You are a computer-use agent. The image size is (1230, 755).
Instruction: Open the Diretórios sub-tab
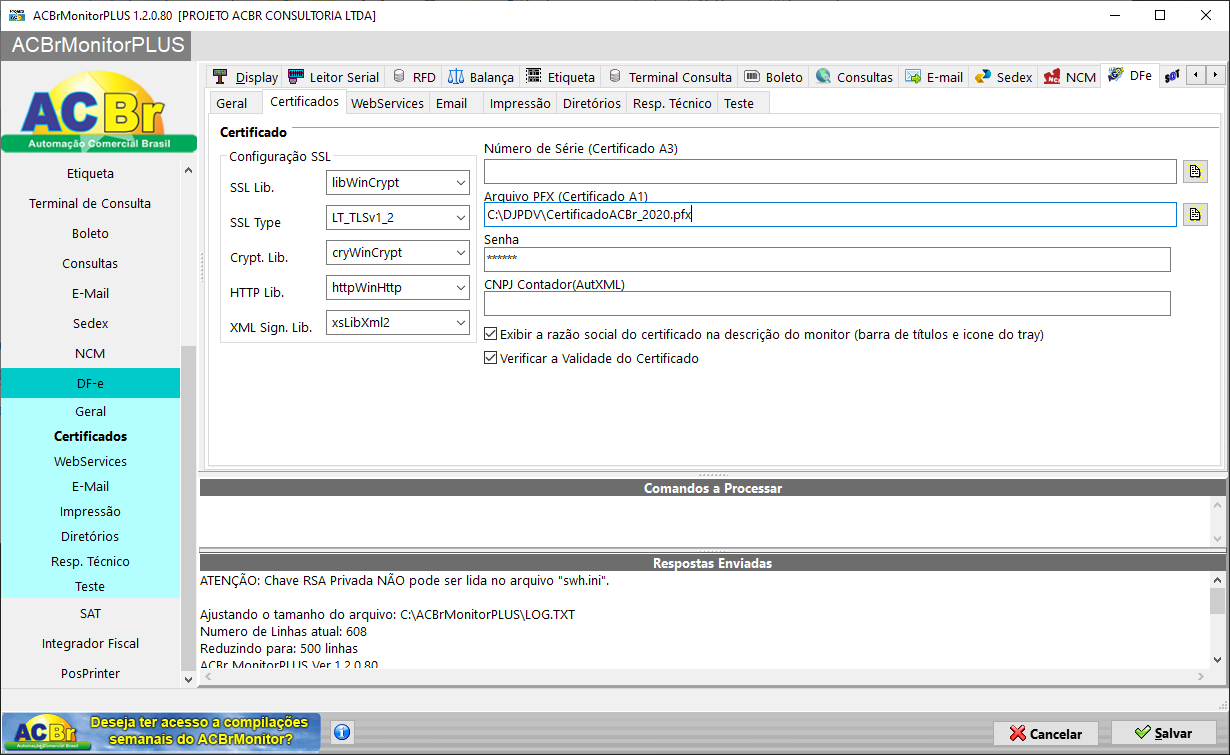point(592,103)
